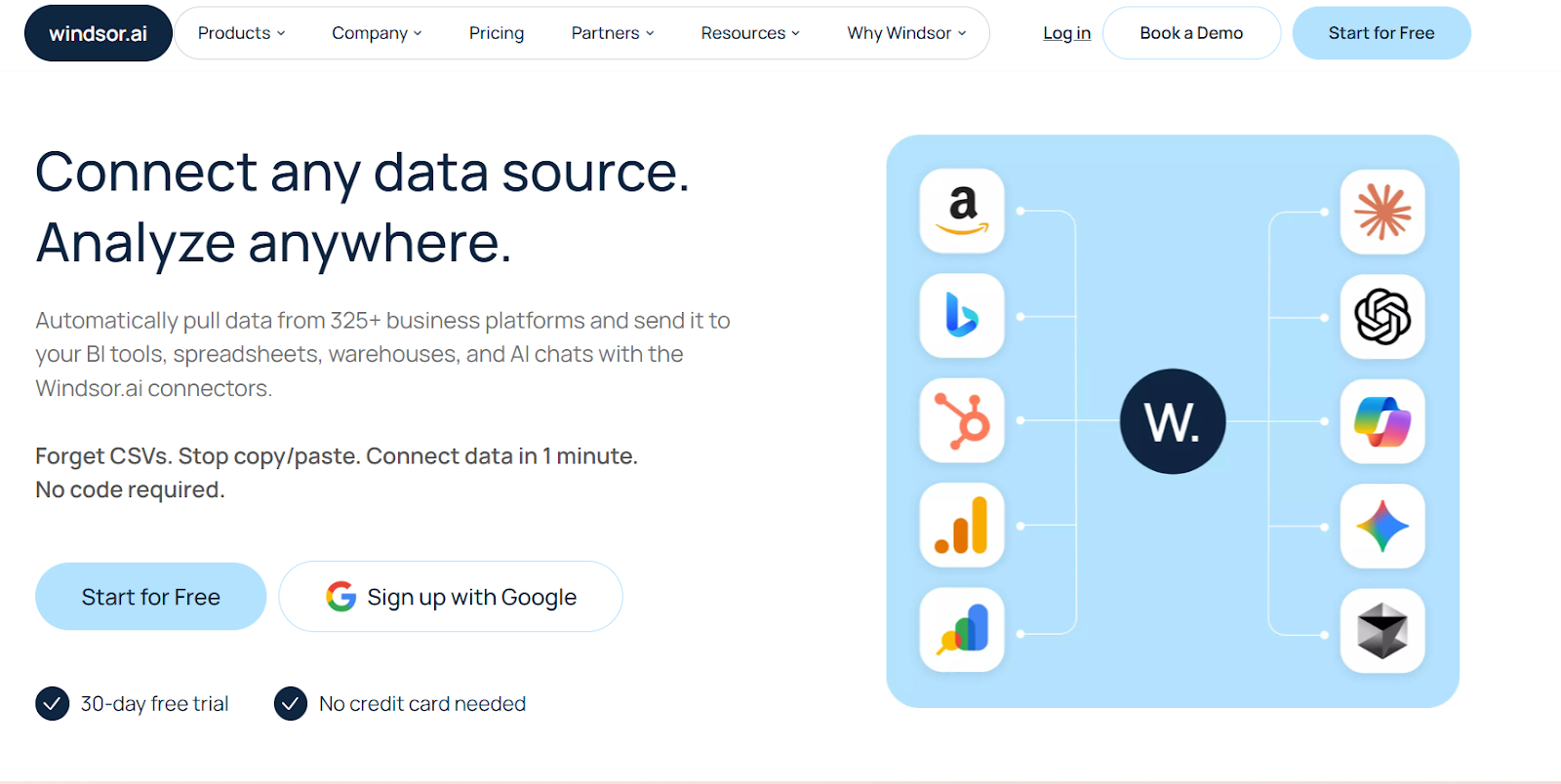The width and height of the screenshot is (1561, 784).
Task: Open the Company dropdown menu
Action: [377, 33]
